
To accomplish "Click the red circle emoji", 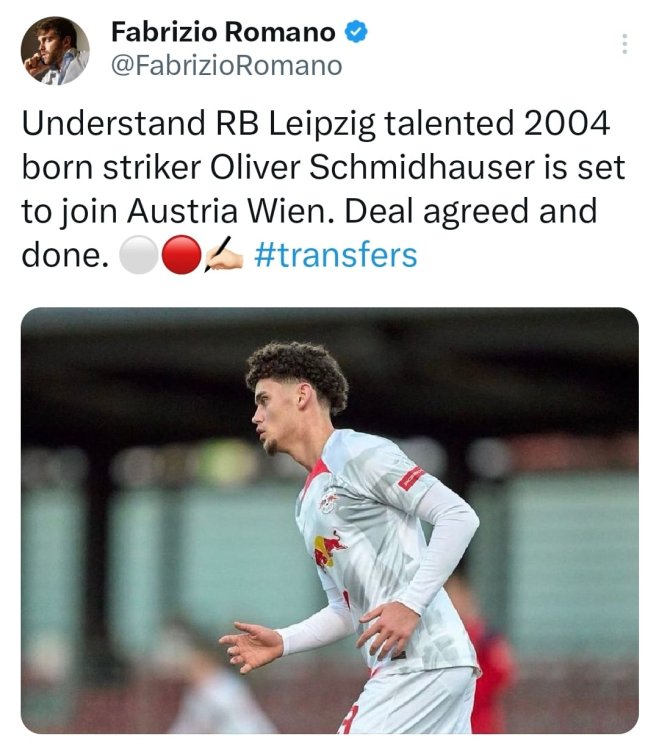I will pos(180,256).
